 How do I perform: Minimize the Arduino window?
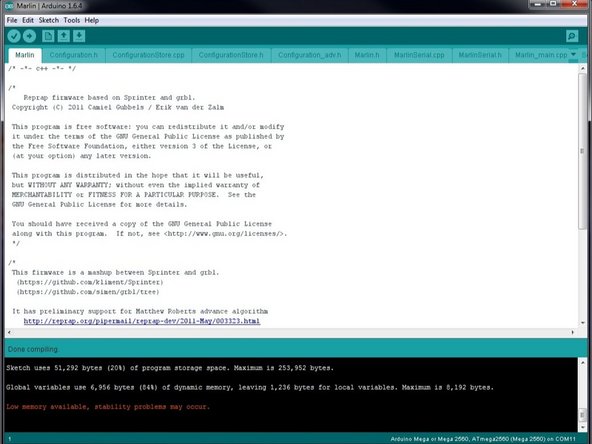pyautogui.click(x=537, y=4)
